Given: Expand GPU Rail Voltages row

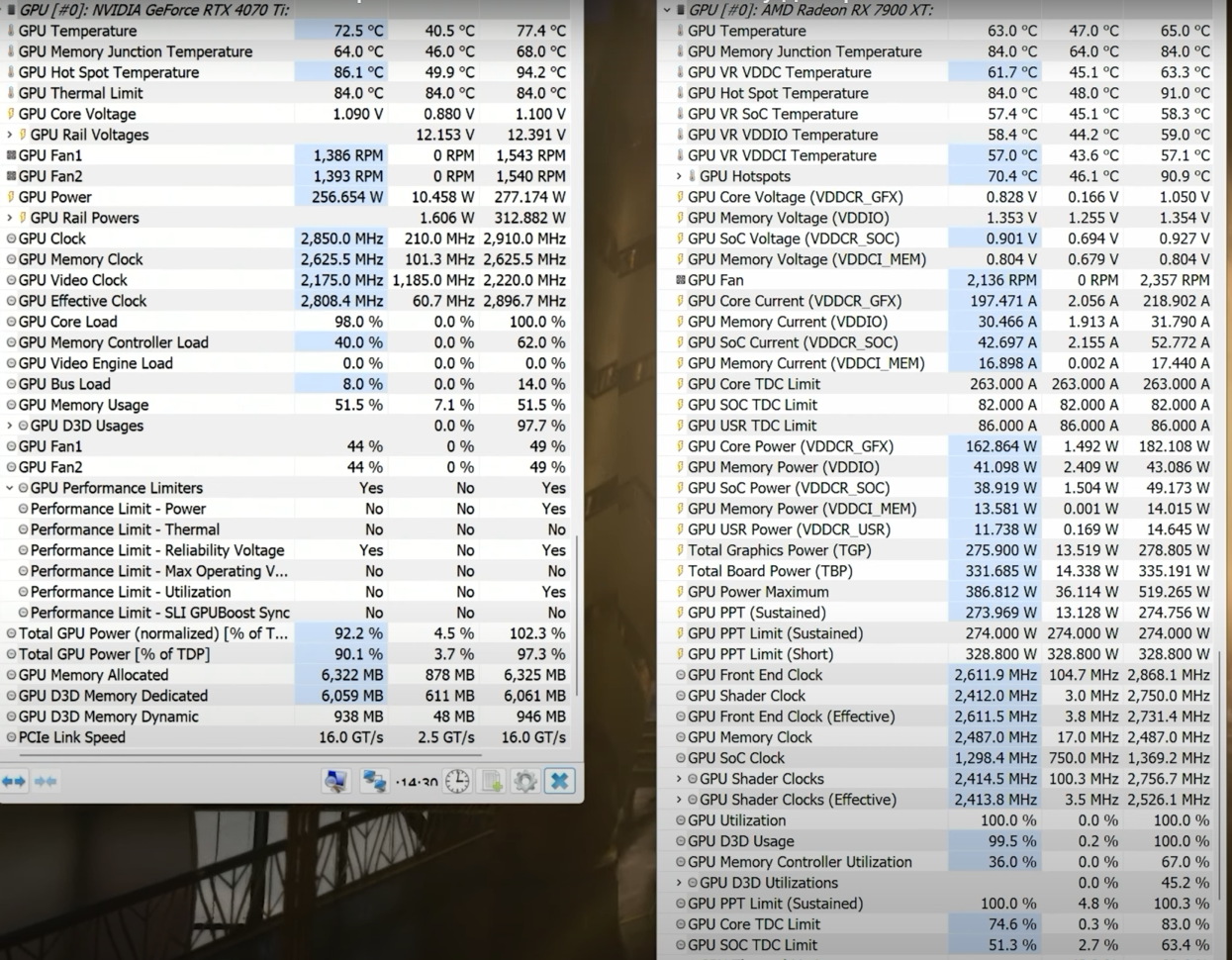Looking at the screenshot, I should [10, 135].
